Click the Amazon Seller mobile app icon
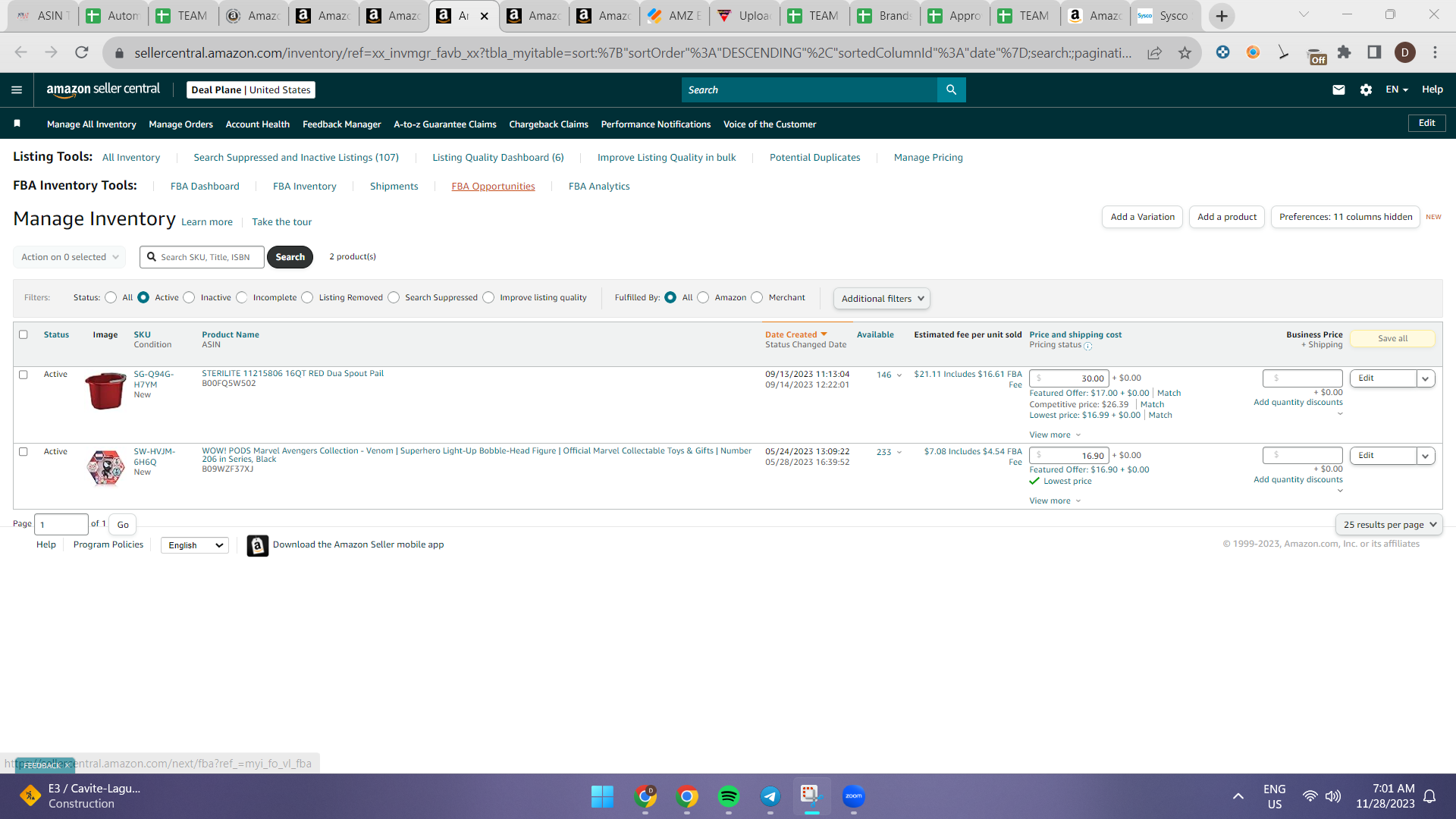1456x819 pixels. point(258,545)
